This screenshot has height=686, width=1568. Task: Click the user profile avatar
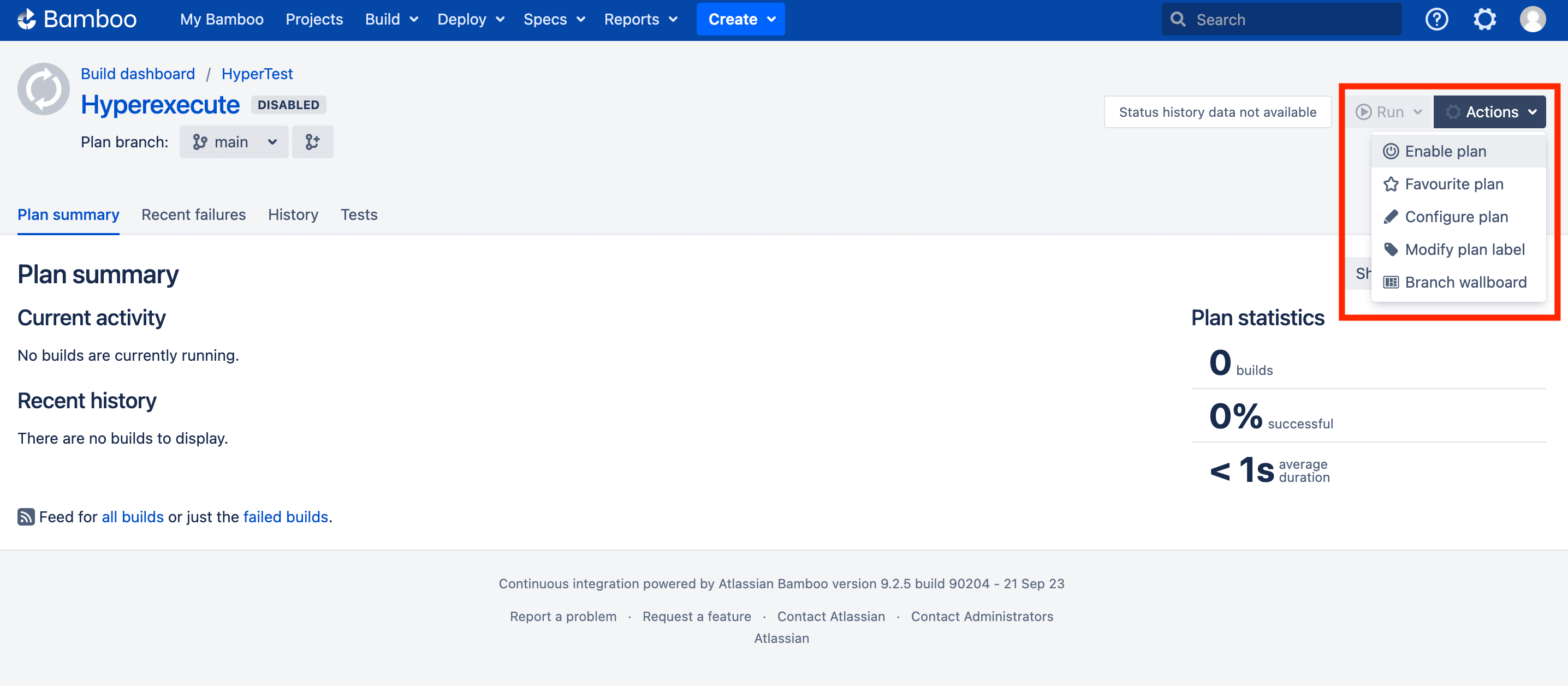click(1531, 20)
